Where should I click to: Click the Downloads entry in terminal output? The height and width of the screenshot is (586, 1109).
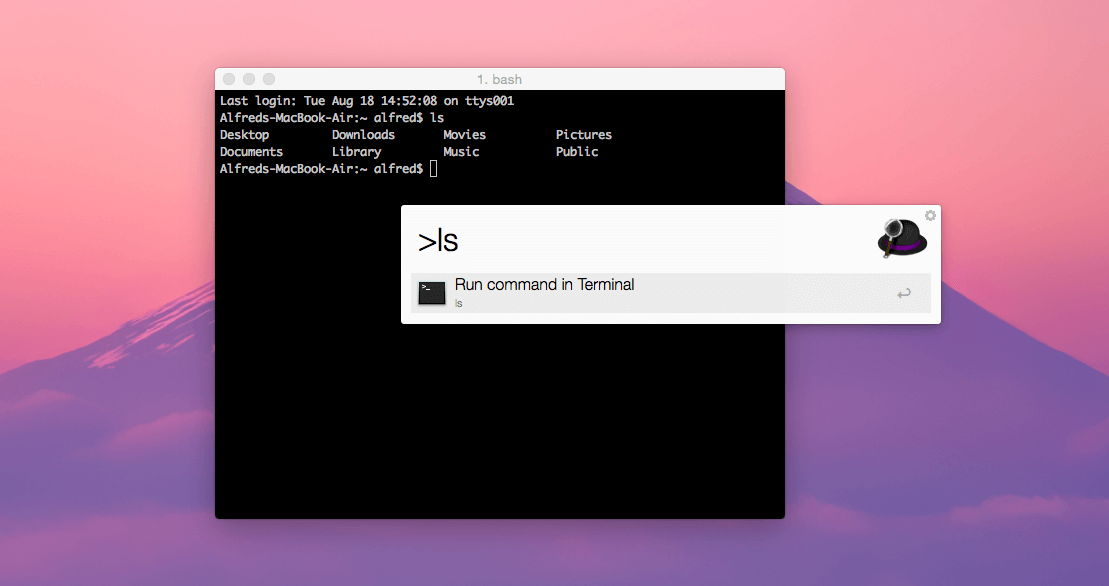point(363,135)
